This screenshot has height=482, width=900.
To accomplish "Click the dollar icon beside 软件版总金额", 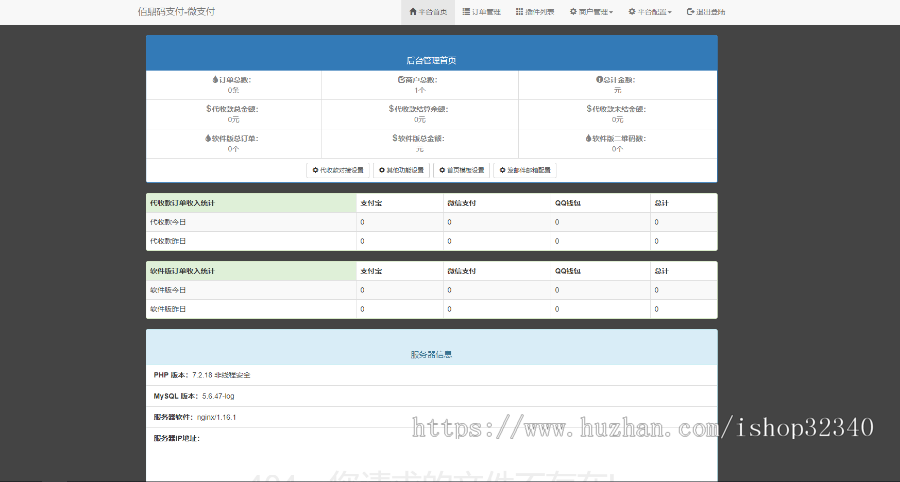I will 395,138.
